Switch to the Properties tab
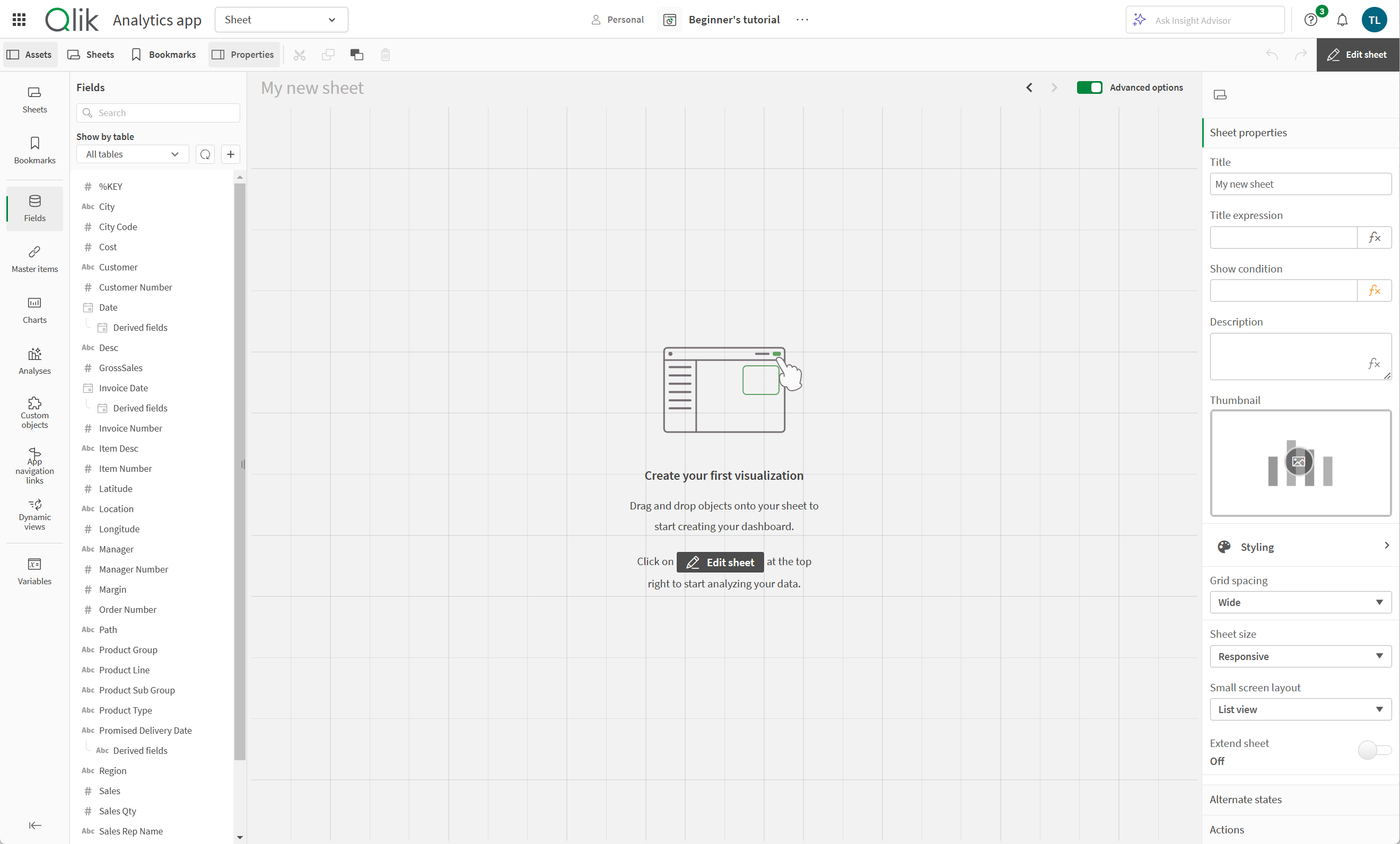Image resolution: width=1400 pixels, height=844 pixels. [243, 54]
